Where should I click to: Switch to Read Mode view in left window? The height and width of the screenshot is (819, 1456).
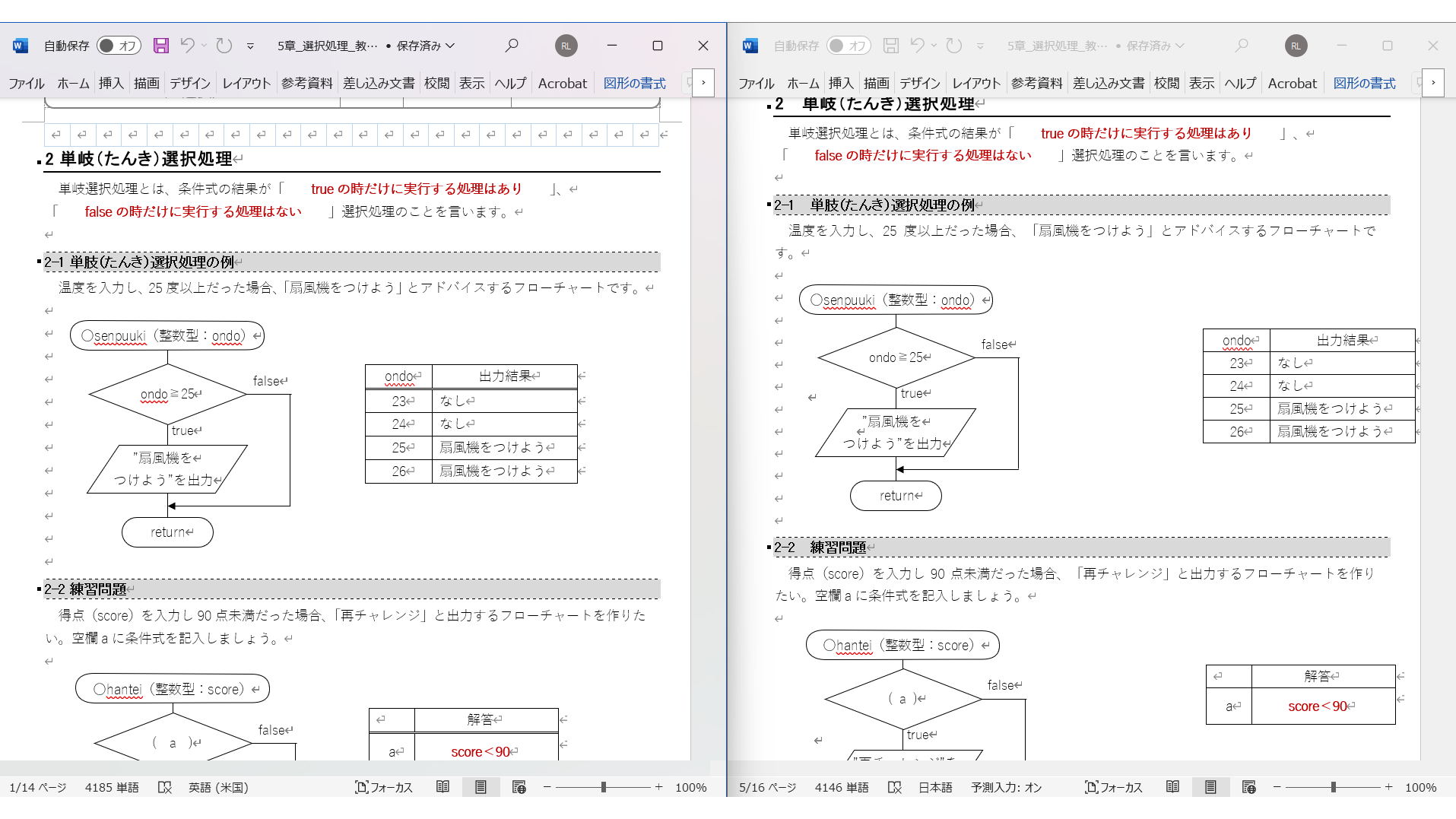tap(443, 787)
